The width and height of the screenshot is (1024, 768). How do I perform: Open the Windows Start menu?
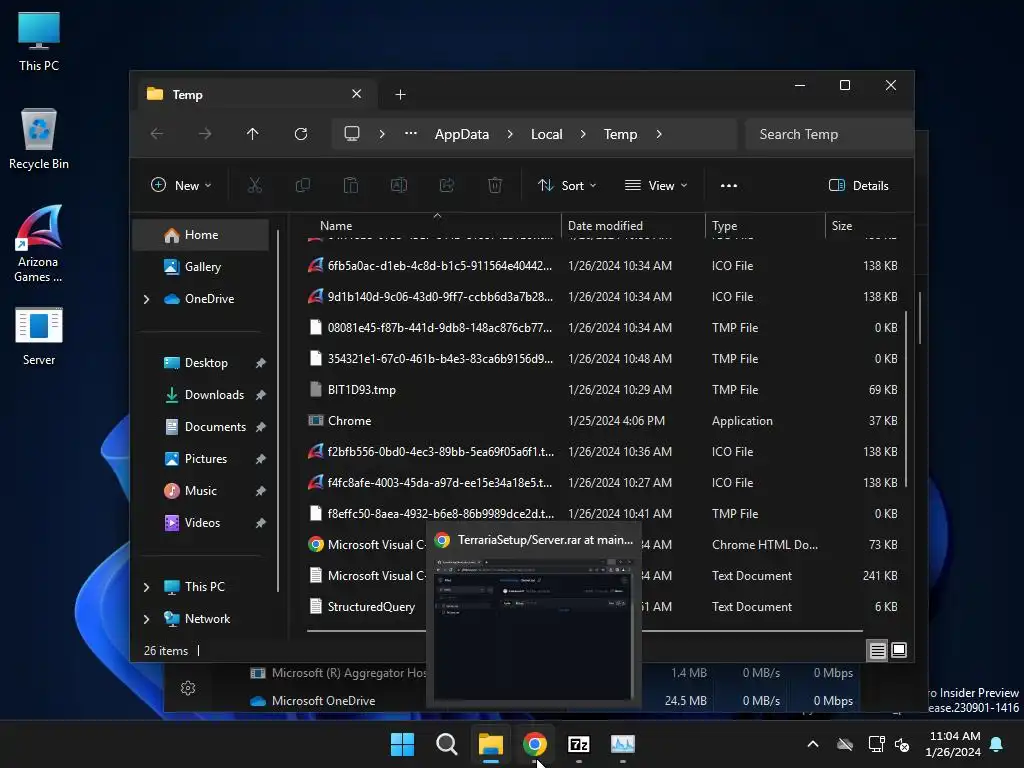pos(402,744)
